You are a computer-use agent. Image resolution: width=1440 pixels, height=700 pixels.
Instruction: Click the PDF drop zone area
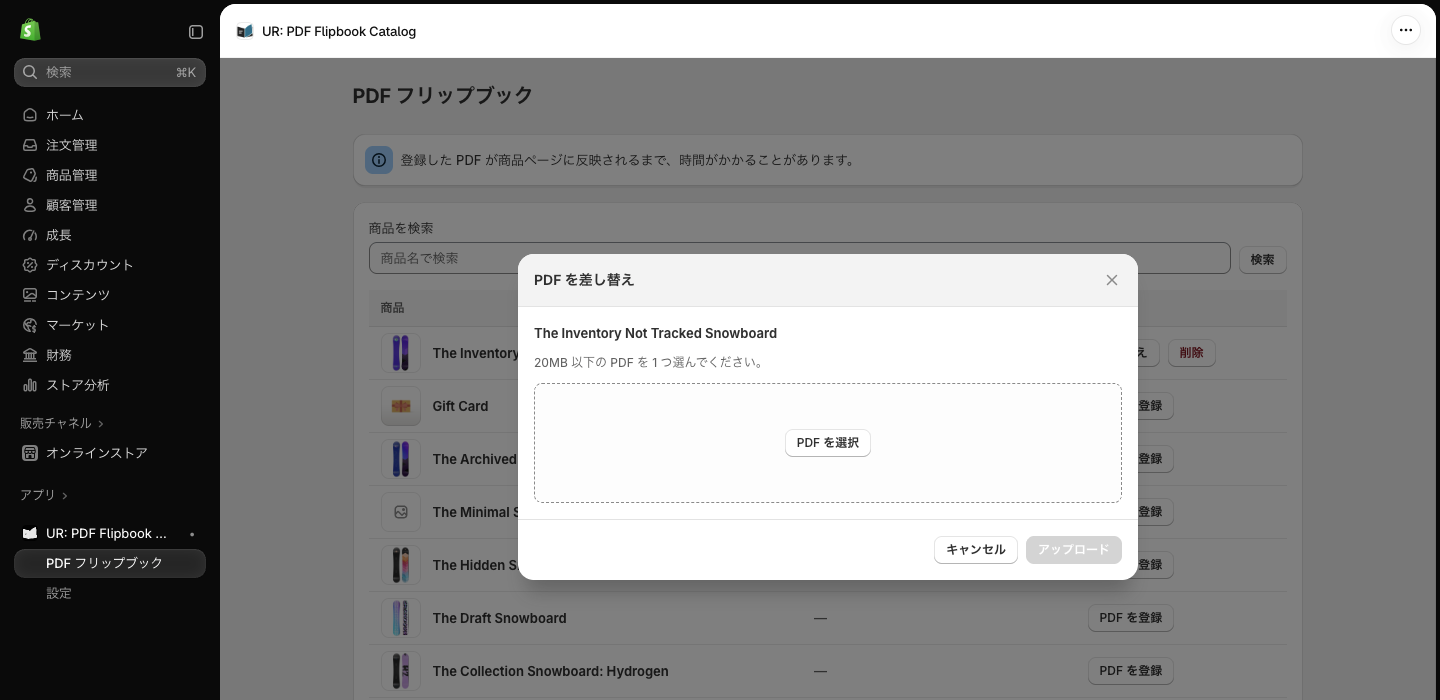[828, 443]
